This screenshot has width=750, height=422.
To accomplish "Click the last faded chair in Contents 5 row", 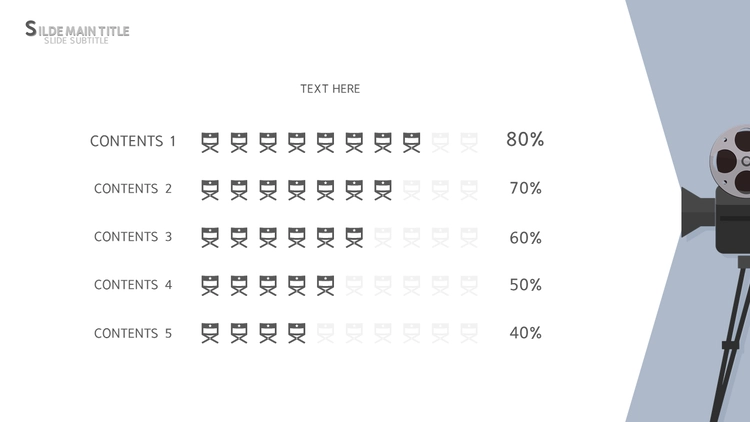I will (x=469, y=333).
